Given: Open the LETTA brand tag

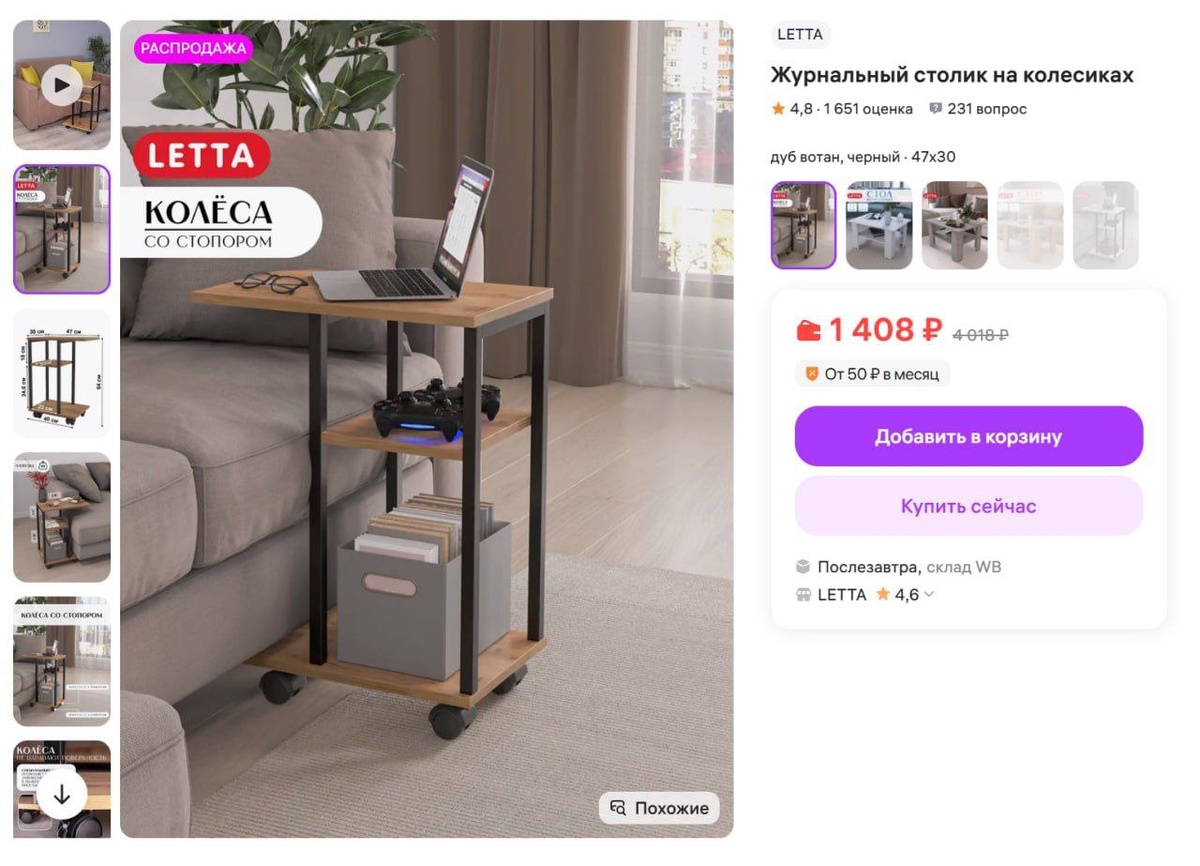Looking at the screenshot, I should (800, 34).
